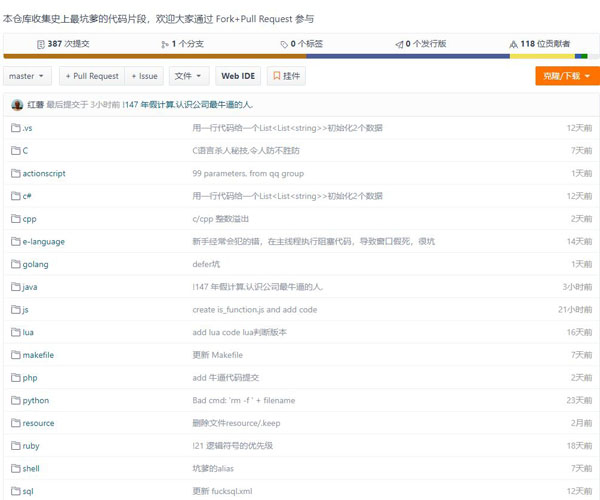The image size is (600, 500).
Task: Click the 挂件 button
Action: click(x=286, y=76)
